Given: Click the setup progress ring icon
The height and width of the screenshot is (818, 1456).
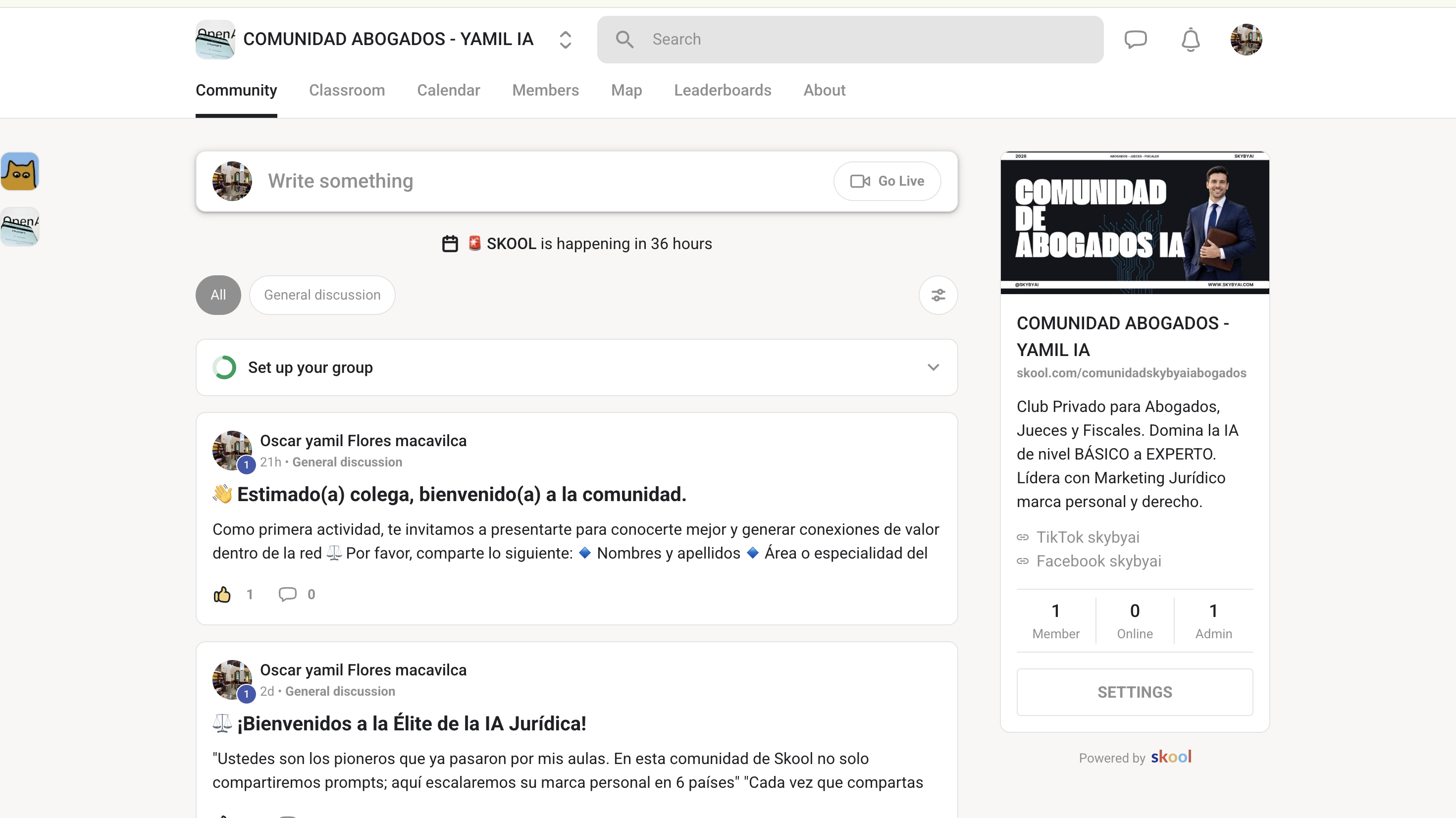Looking at the screenshot, I should [x=224, y=367].
